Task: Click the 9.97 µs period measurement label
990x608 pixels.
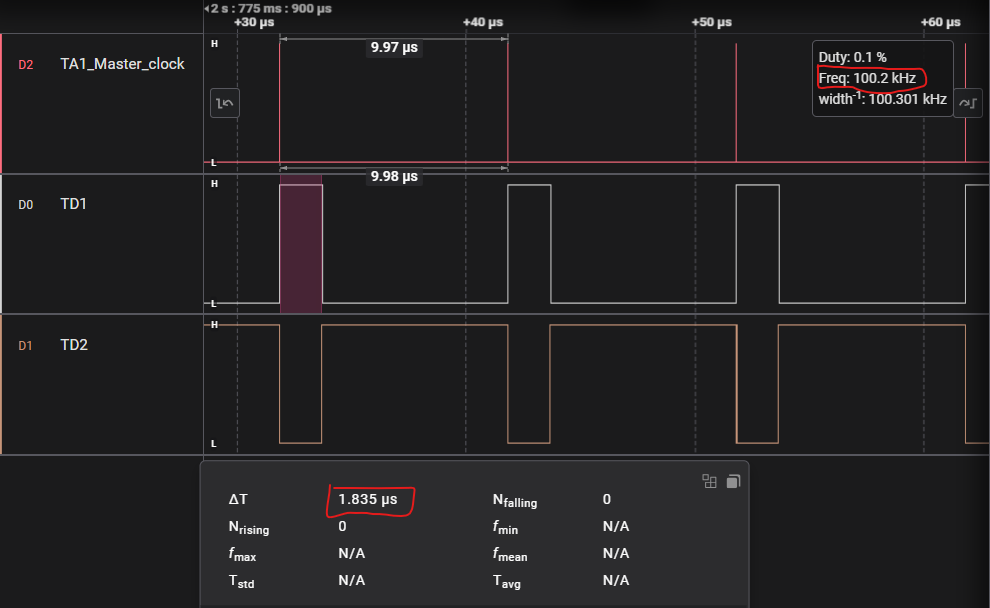Action: [394, 47]
